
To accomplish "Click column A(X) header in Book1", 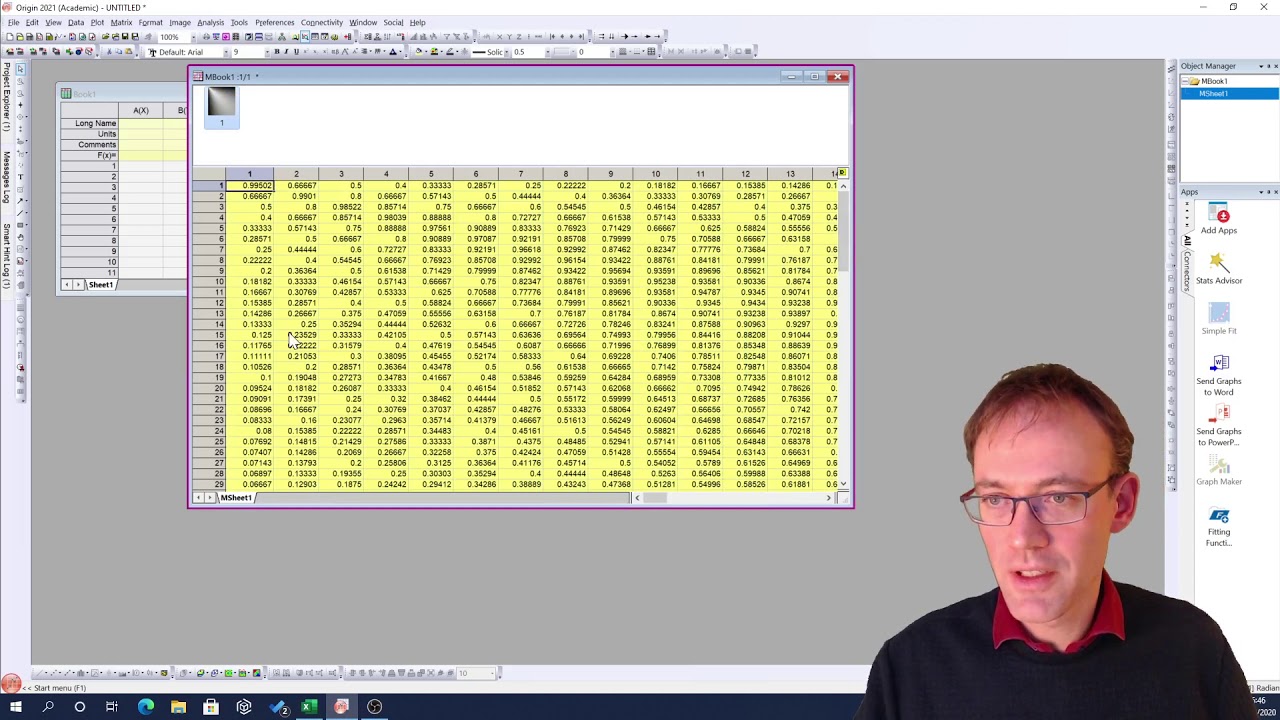I will (x=141, y=110).
